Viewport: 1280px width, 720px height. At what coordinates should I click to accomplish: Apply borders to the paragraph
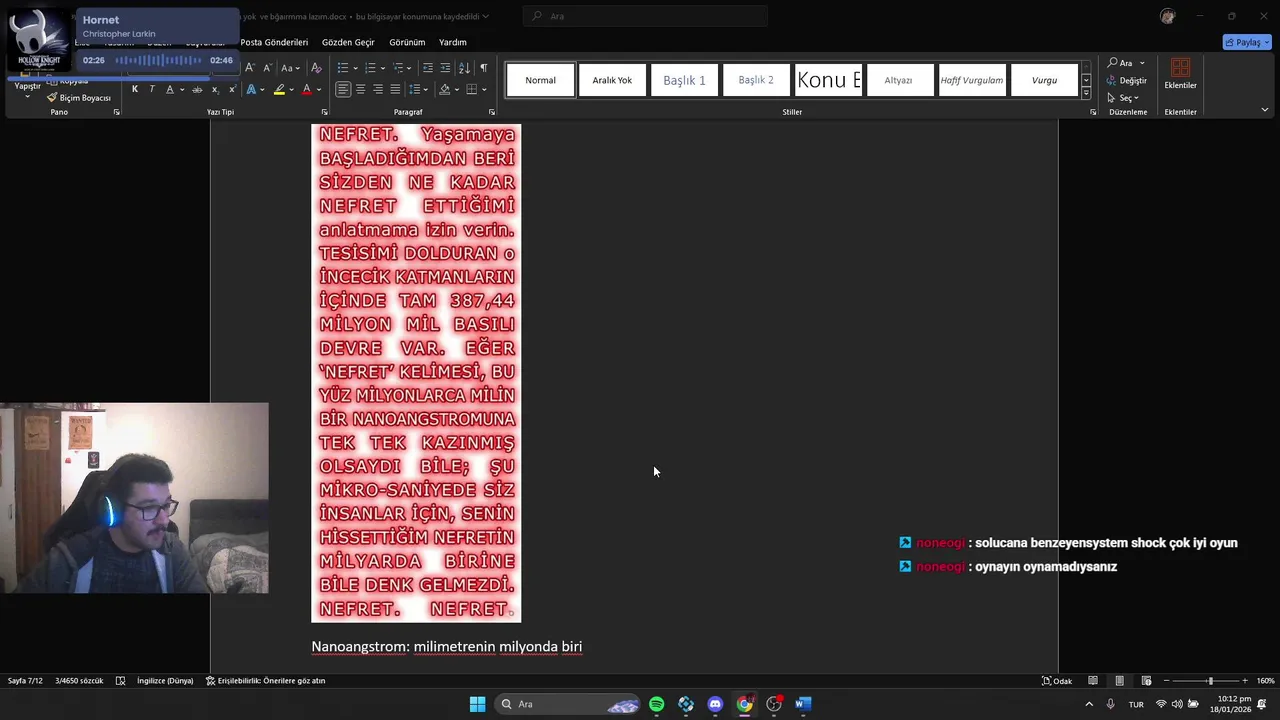pos(471,89)
